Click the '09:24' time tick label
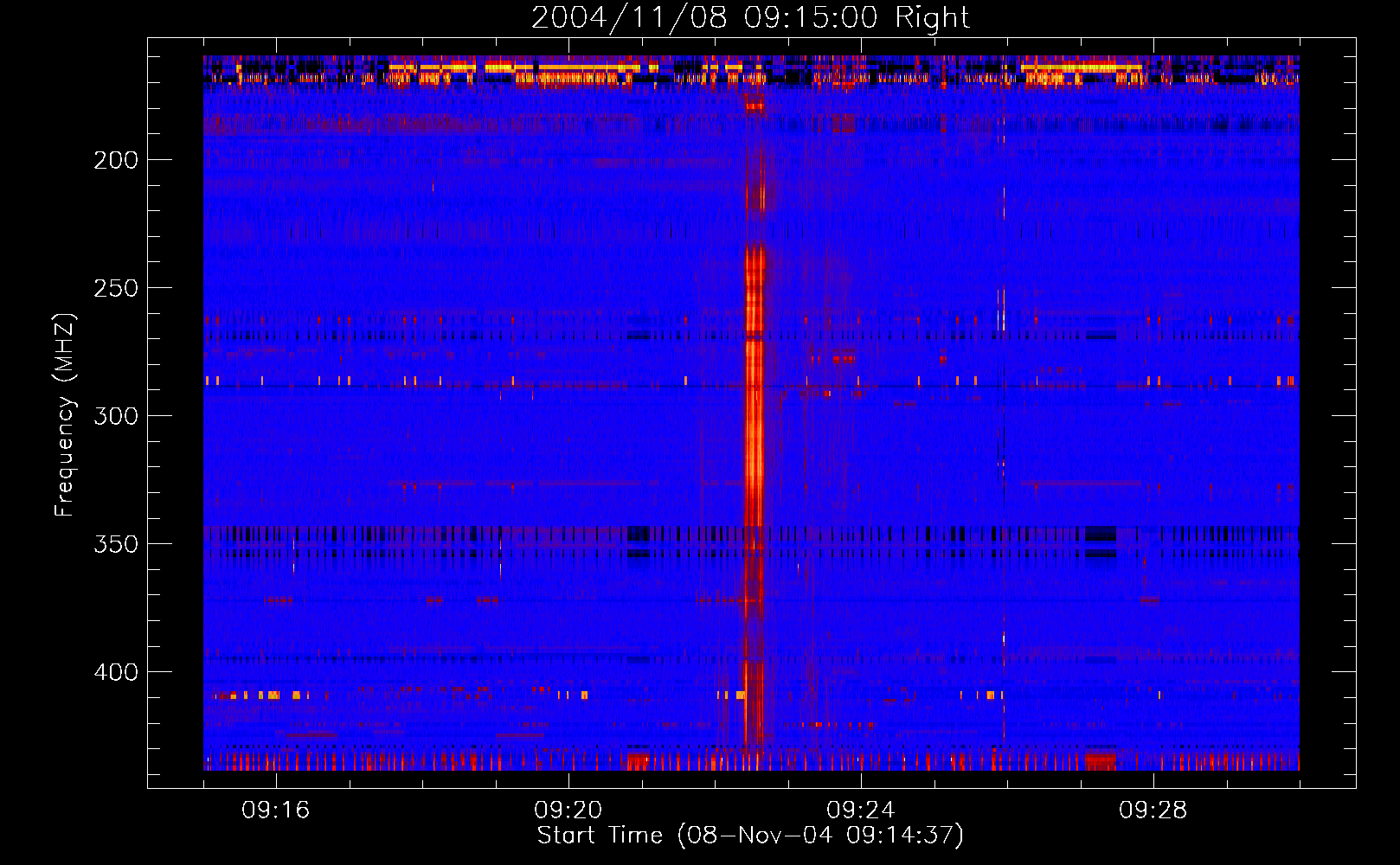Screen dimensions: 1400x865 (x=861, y=811)
